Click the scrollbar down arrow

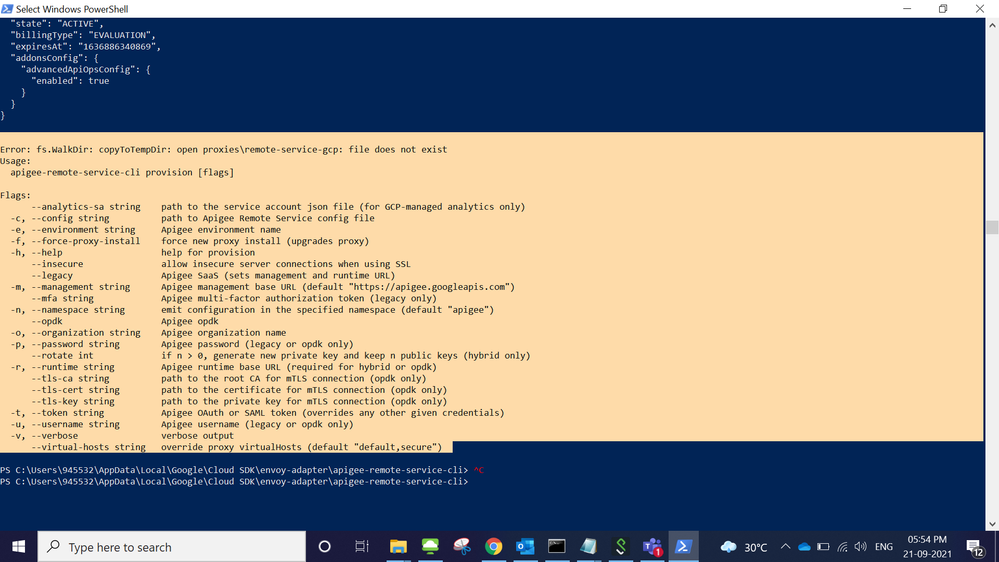pyautogui.click(x=992, y=524)
